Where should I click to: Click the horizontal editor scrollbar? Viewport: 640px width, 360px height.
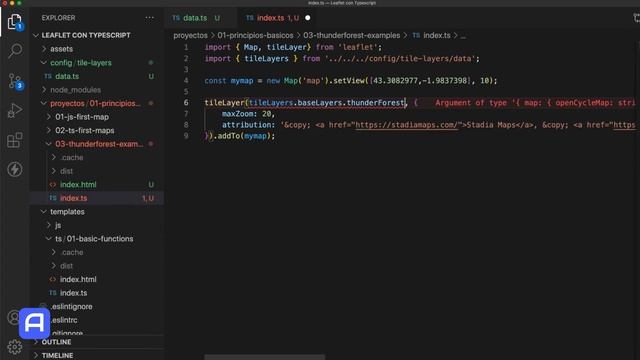tap(264, 357)
